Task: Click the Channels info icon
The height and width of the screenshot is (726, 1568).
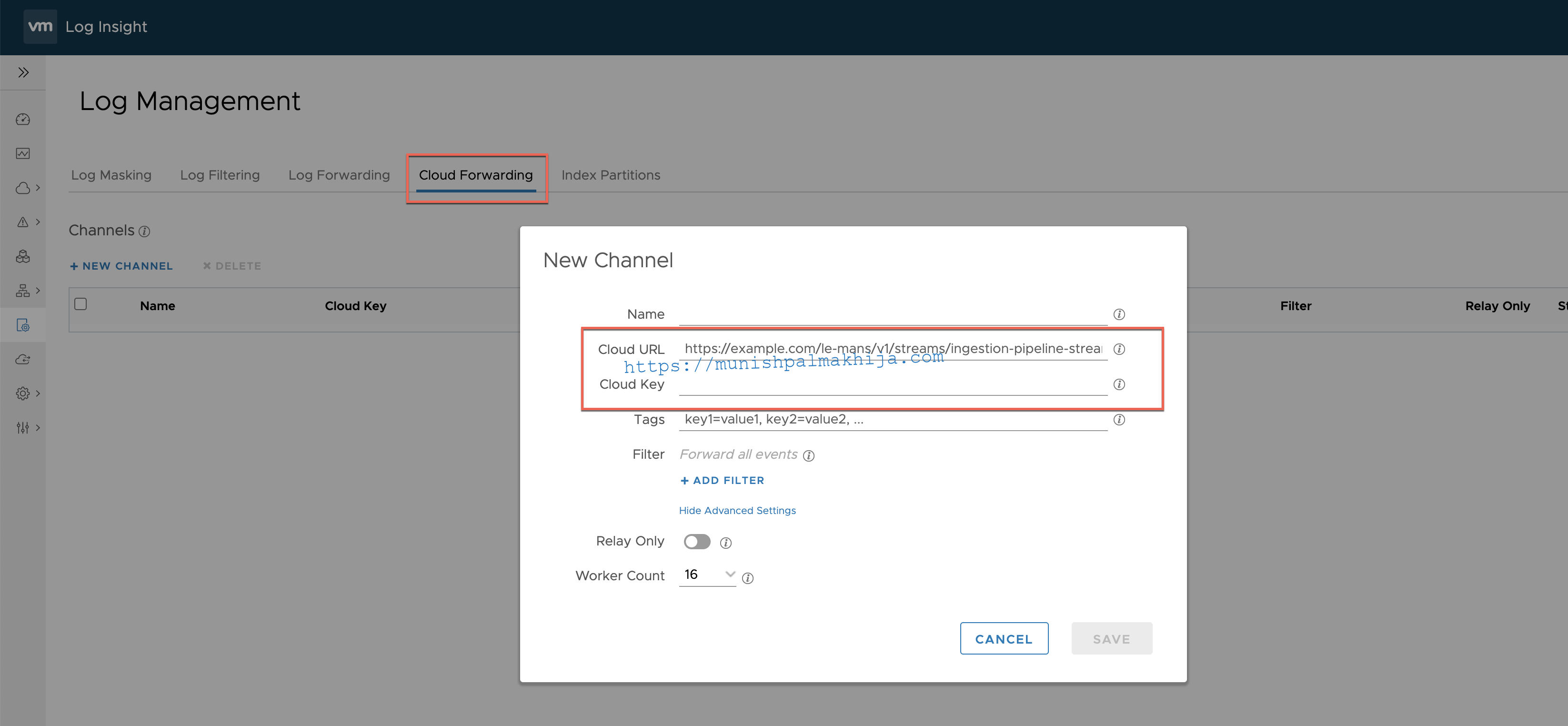Action: coord(144,231)
